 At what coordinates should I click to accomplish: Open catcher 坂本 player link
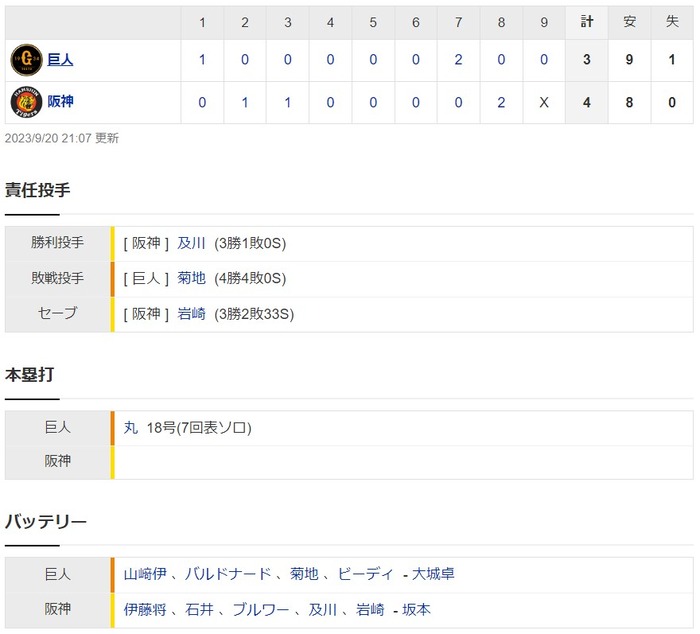click(415, 609)
